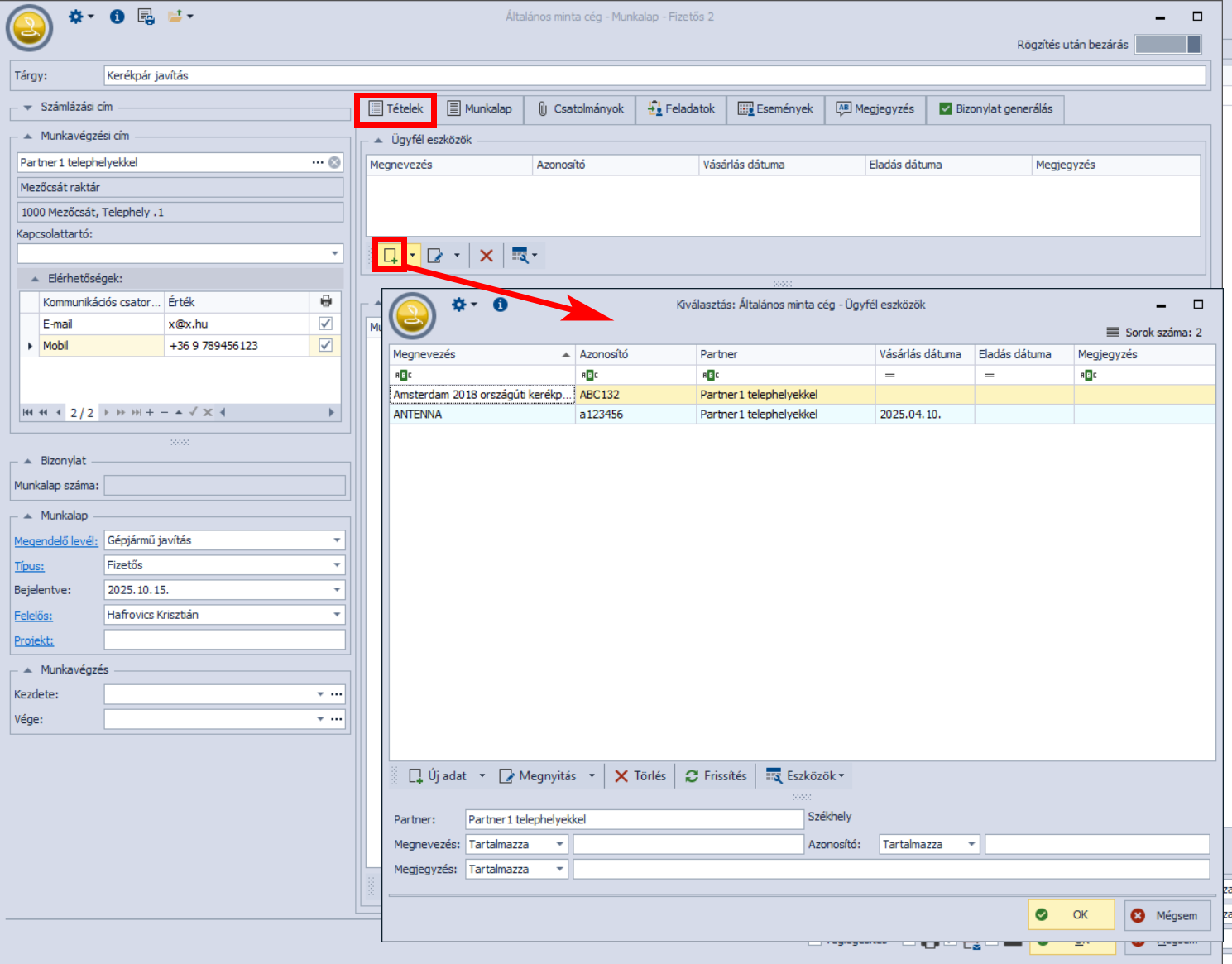Click the red X delete icon in Ügyfél eszközök toolbar
This screenshot has height=964, width=1232.
click(x=487, y=256)
